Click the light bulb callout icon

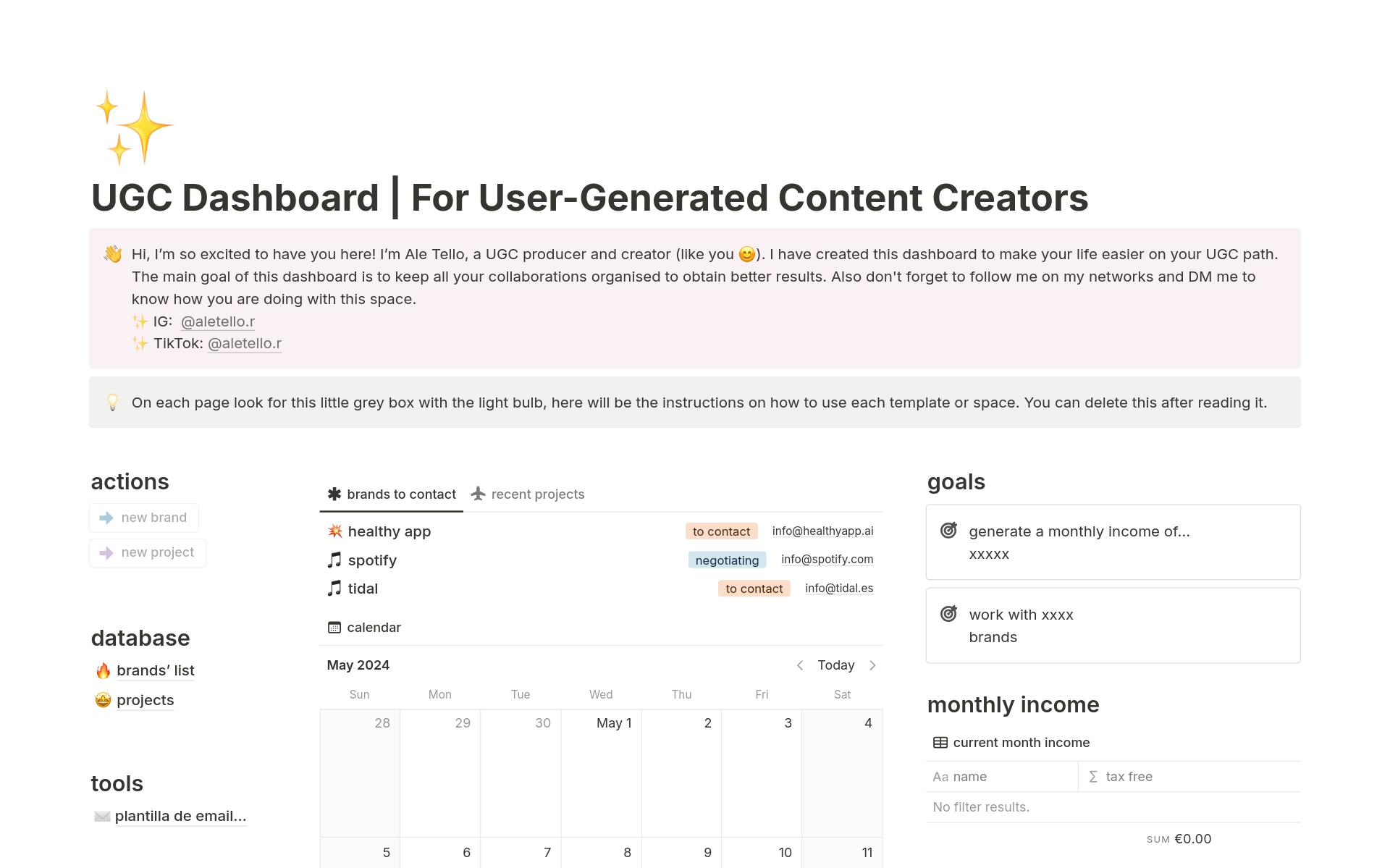pyautogui.click(x=113, y=403)
